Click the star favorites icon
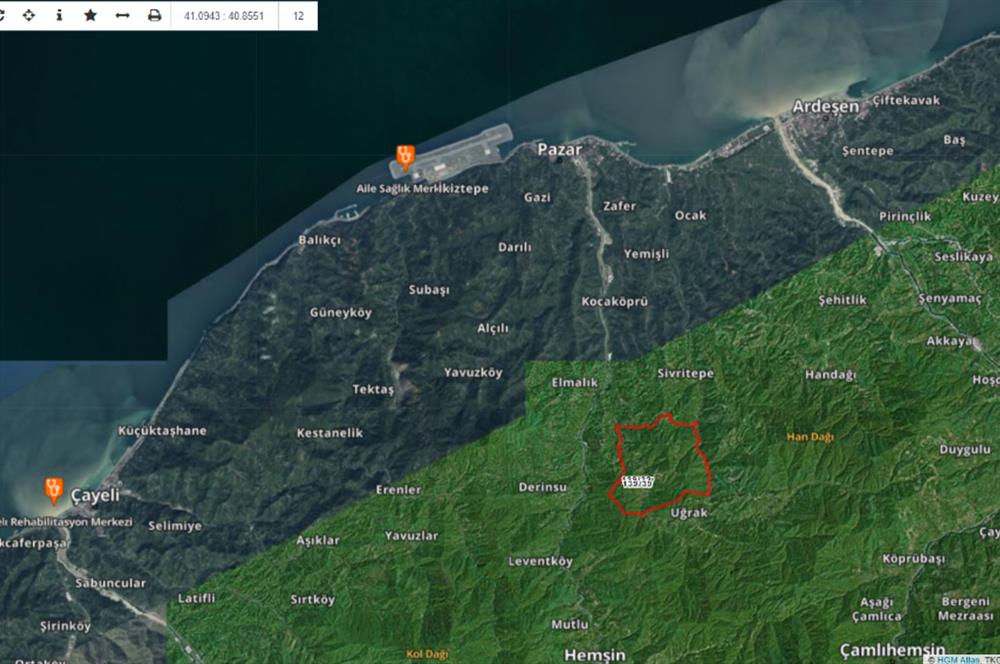Image resolution: width=1000 pixels, height=664 pixels. click(90, 16)
